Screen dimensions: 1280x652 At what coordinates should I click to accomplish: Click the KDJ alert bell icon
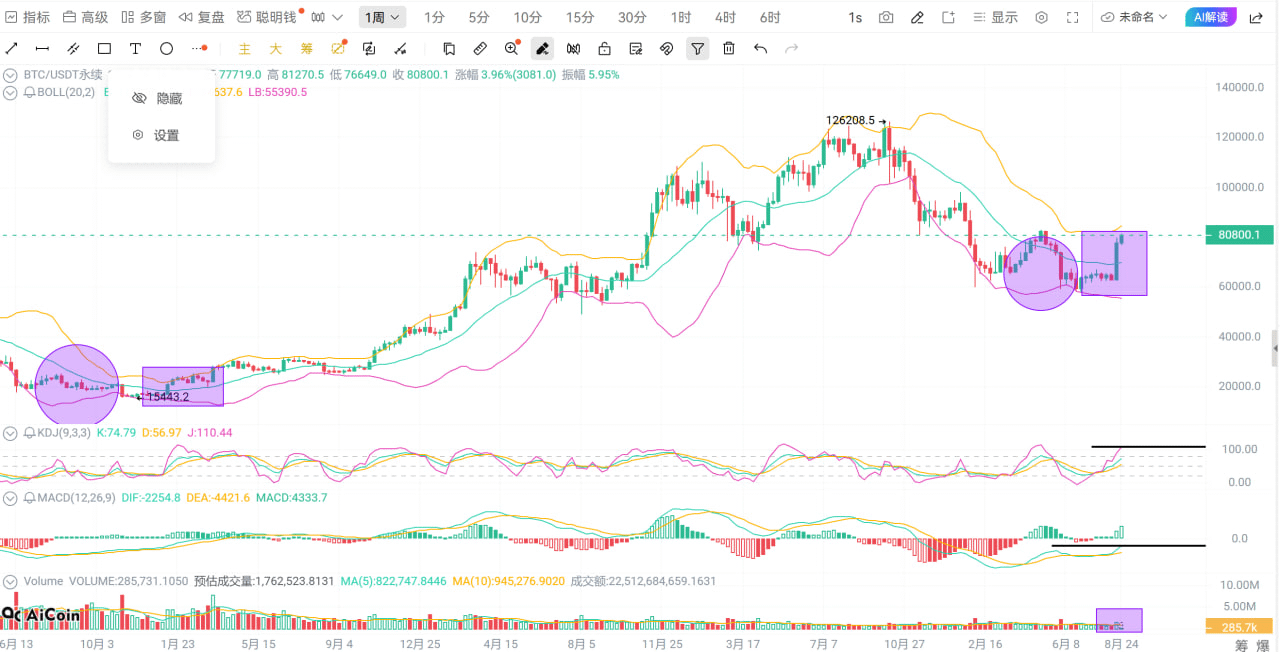tap(30, 433)
